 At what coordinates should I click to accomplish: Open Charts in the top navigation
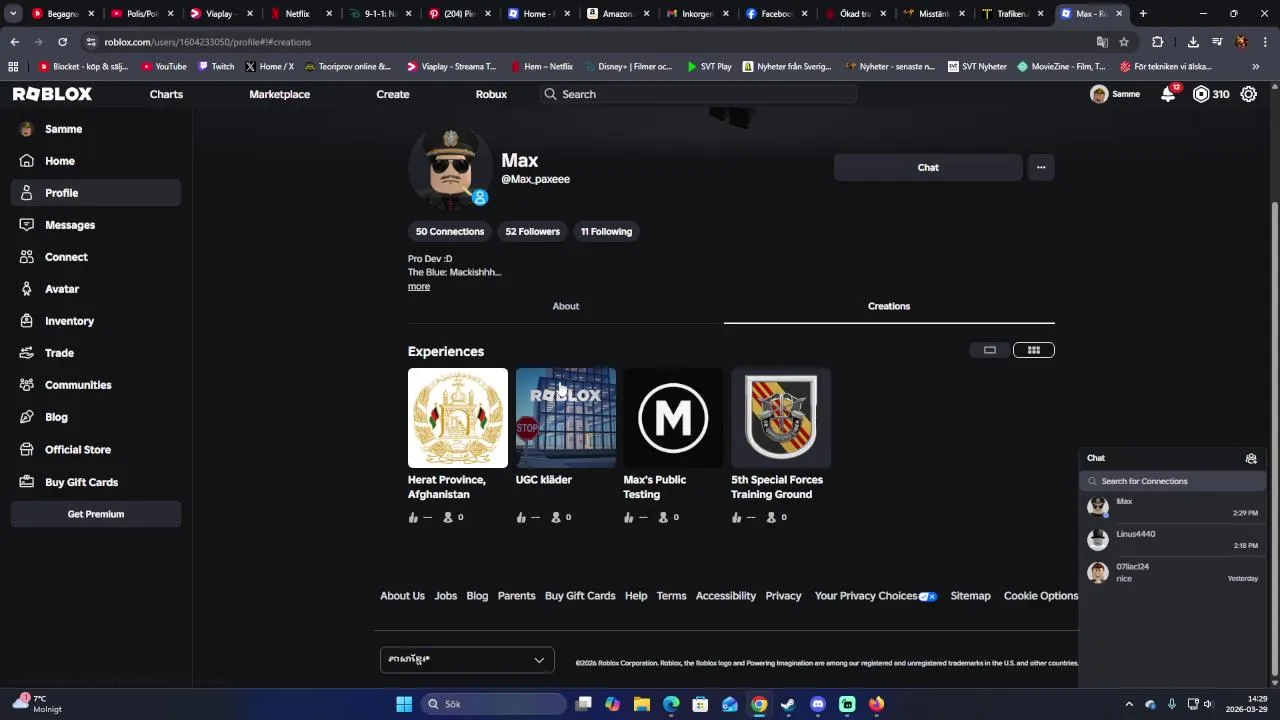166,94
